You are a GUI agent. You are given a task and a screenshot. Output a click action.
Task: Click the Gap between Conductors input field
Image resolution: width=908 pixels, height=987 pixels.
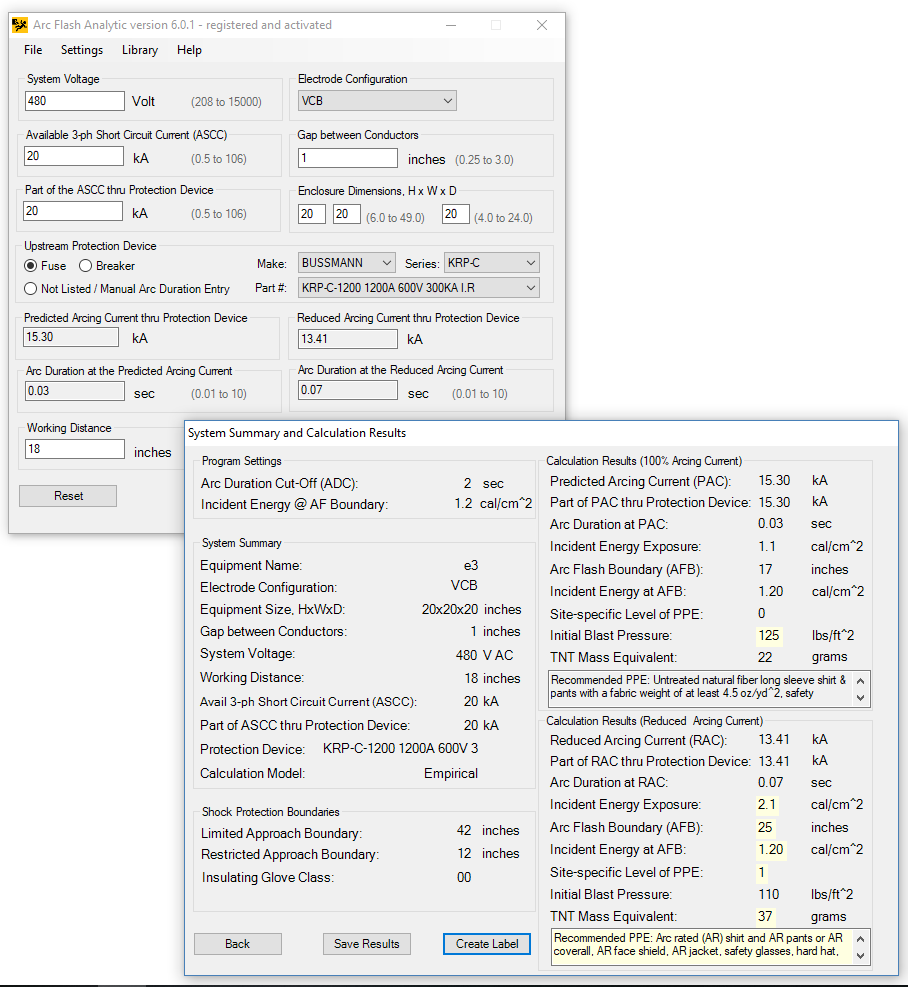click(348, 158)
